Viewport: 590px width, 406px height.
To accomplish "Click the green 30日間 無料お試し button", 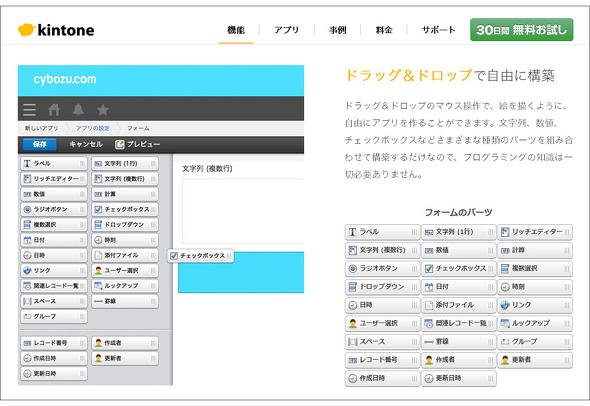I will coord(522,30).
